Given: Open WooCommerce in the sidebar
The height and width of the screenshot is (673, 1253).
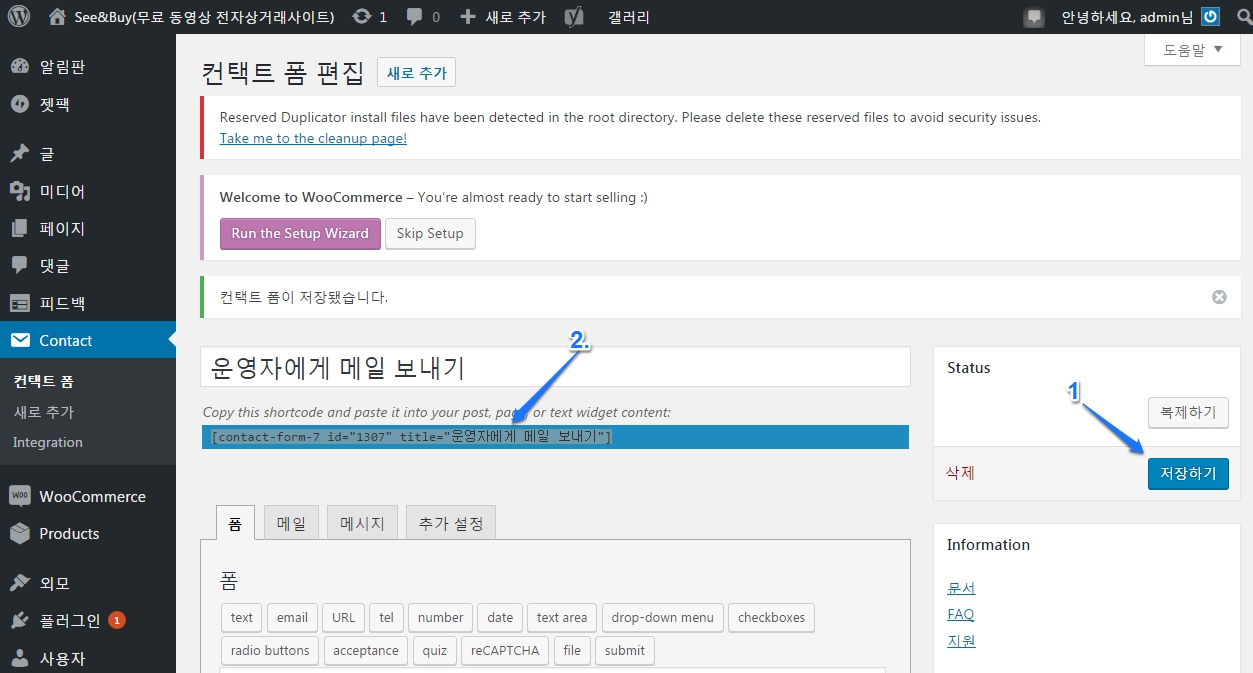Looking at the screenshot, I should point(92,497).
